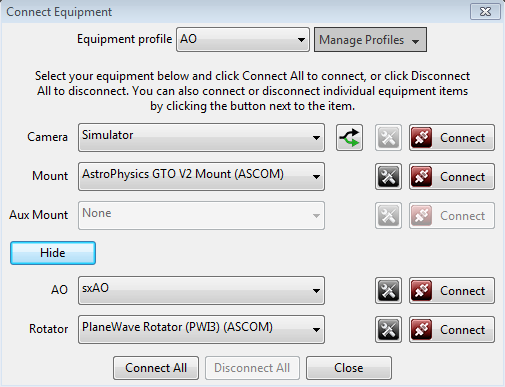Connect the AstroPhysics GTO V2 mount
This screenshot has width=505, height=387.
tap(452, 177)
